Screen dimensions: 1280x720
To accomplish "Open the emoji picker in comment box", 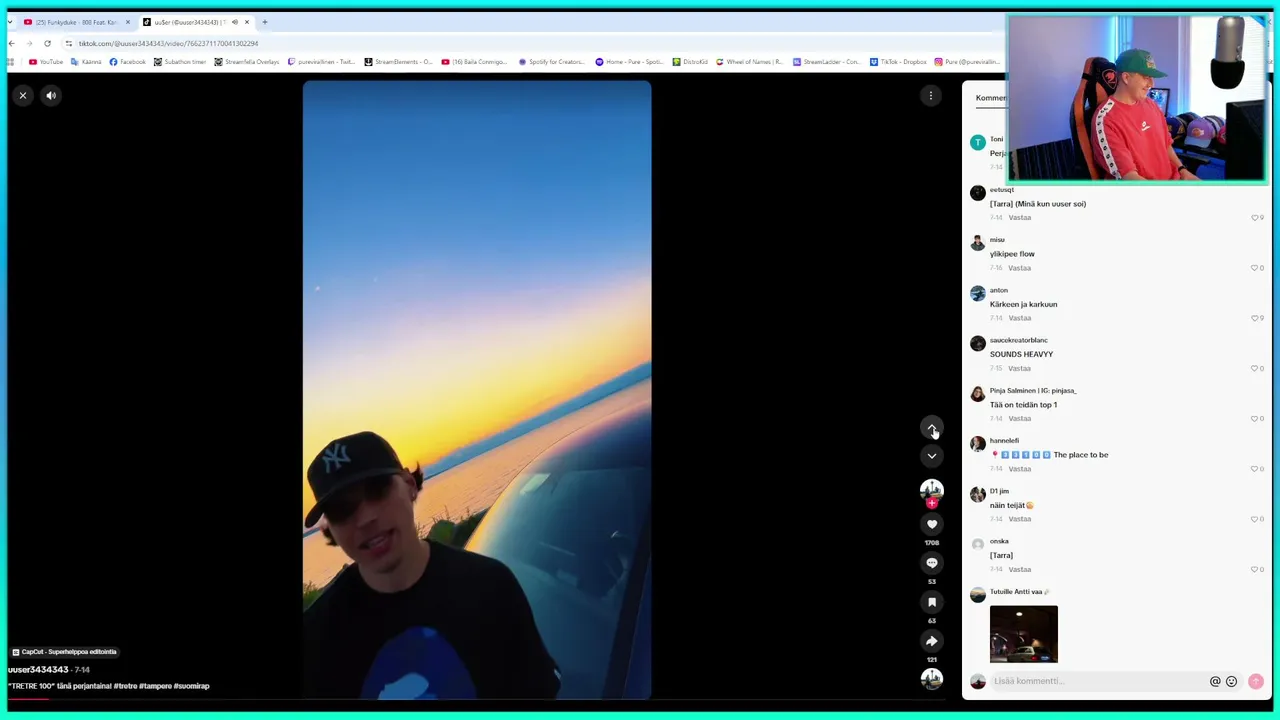I will [1231, 681].
